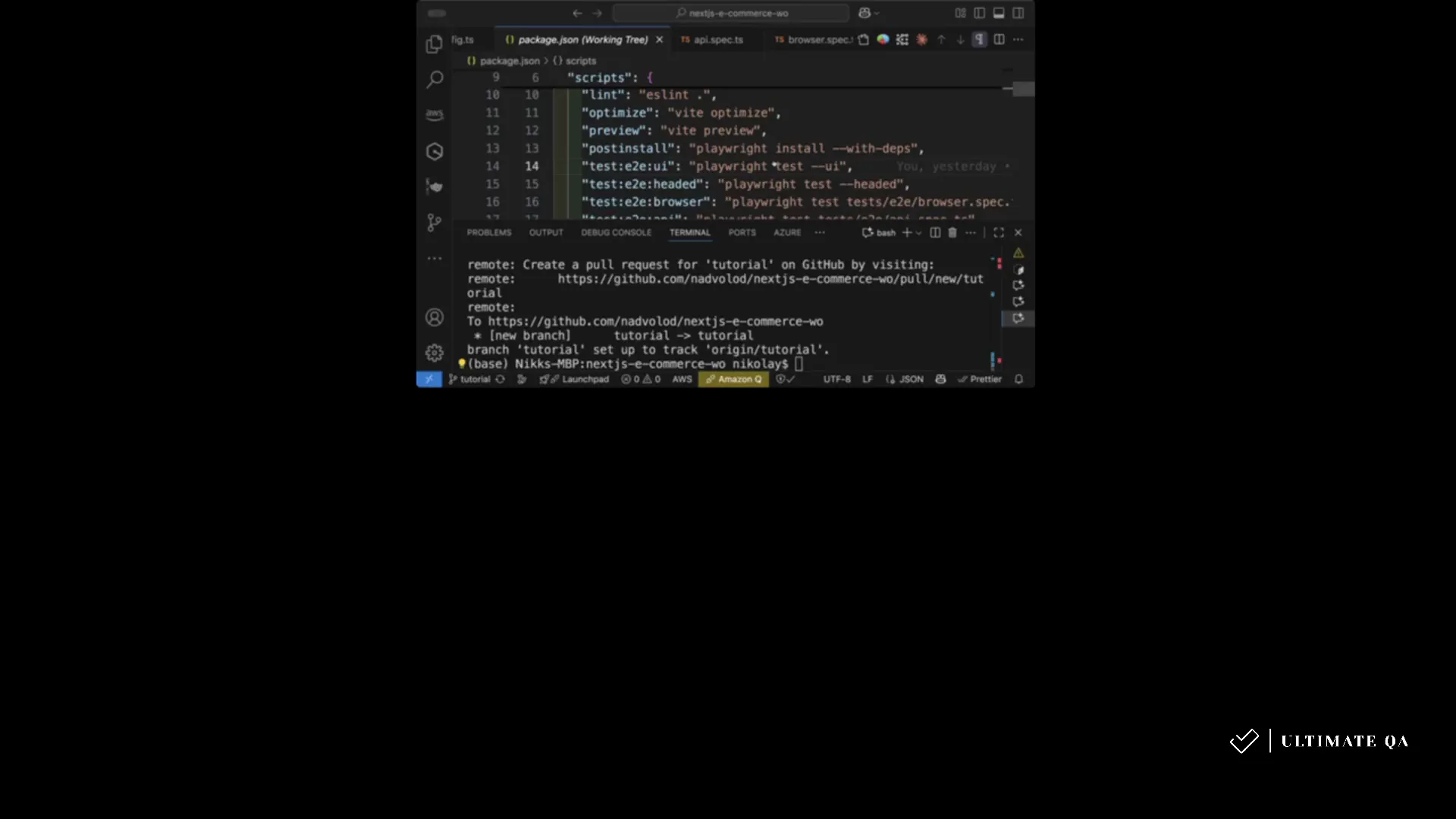The width and height of the screenshot is (1456, 819).
Task: Switch to the Output panel tab
Action: pyautogui.click(x=546, y=233)
